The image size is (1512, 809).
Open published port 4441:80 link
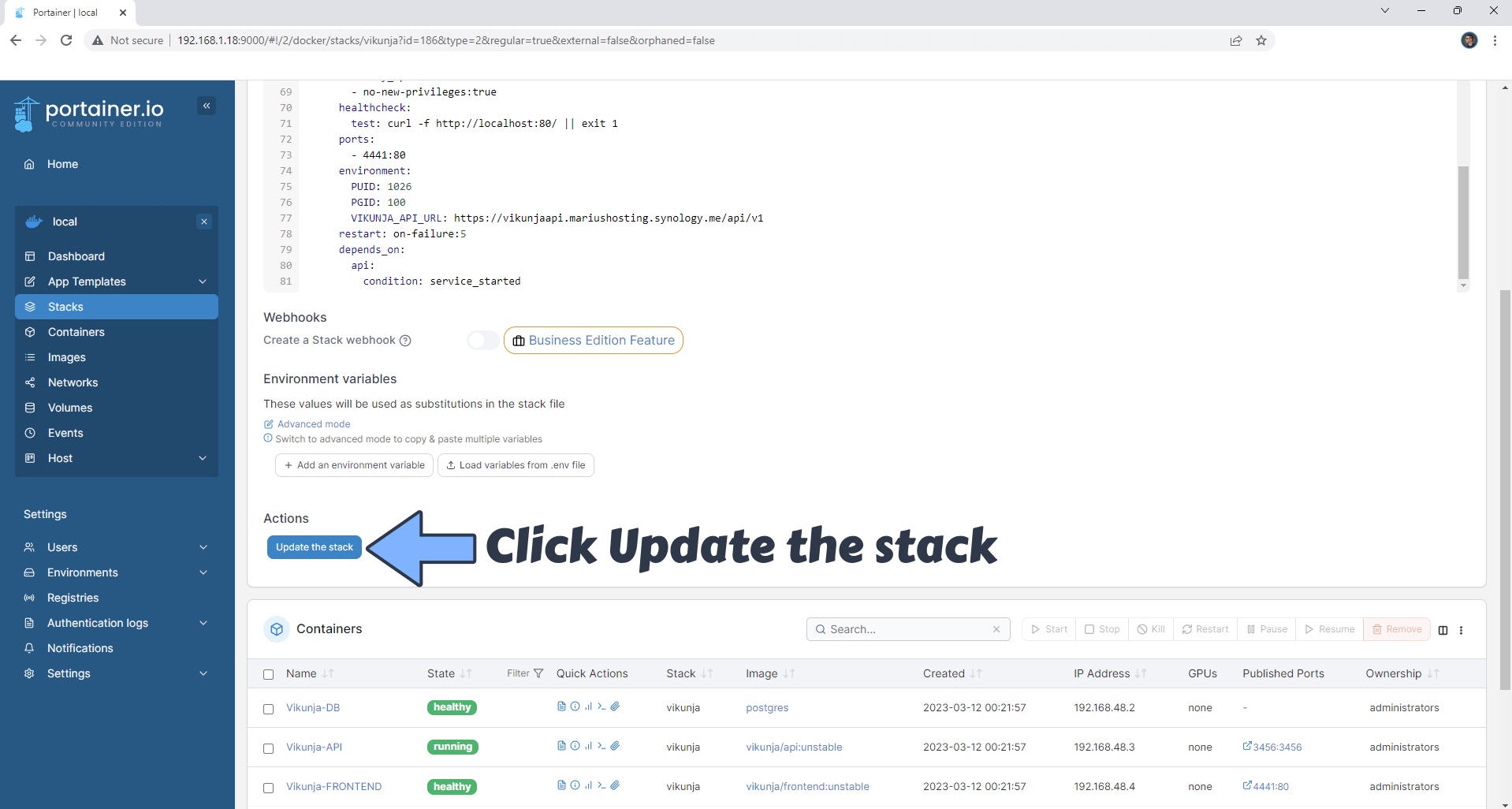1265,786
